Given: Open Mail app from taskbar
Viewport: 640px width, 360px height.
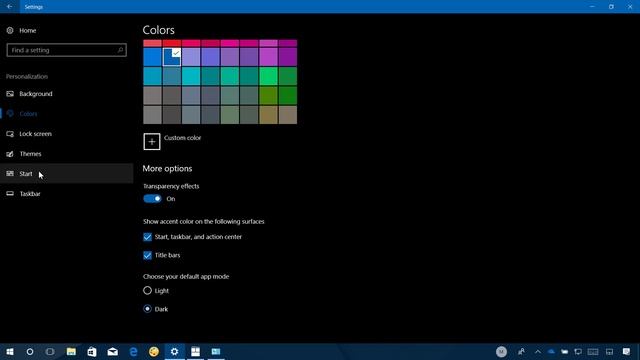Looking at the screenshot, I should point(113,351).
